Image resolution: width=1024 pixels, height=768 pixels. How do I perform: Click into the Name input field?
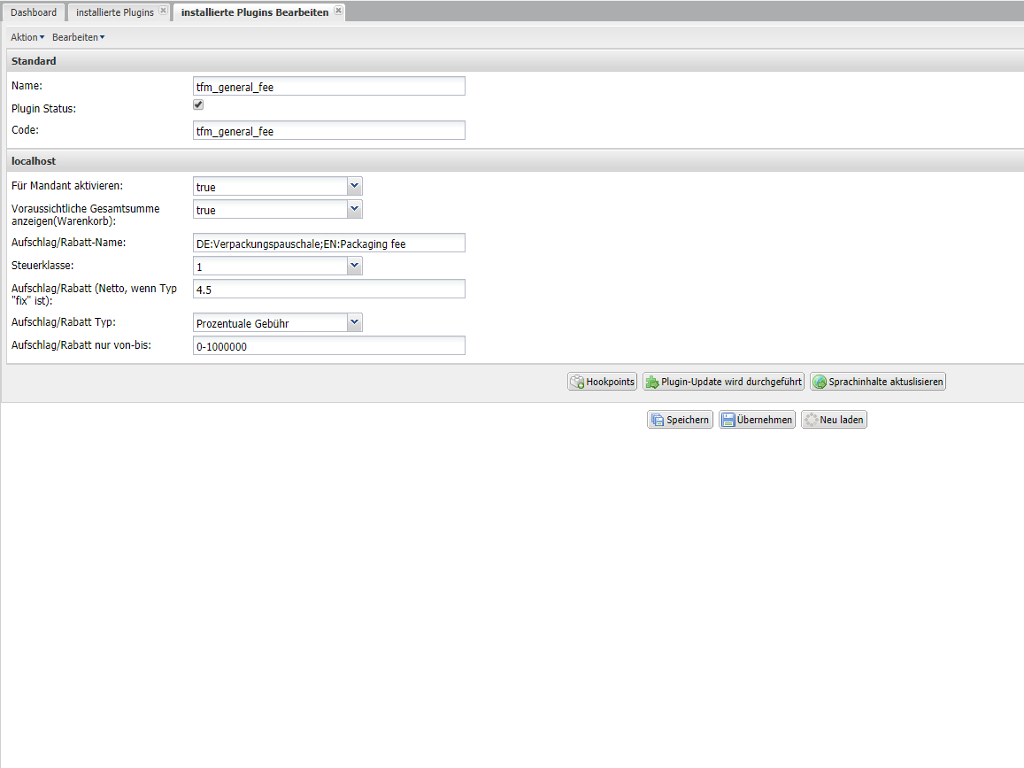pos(328,87)
